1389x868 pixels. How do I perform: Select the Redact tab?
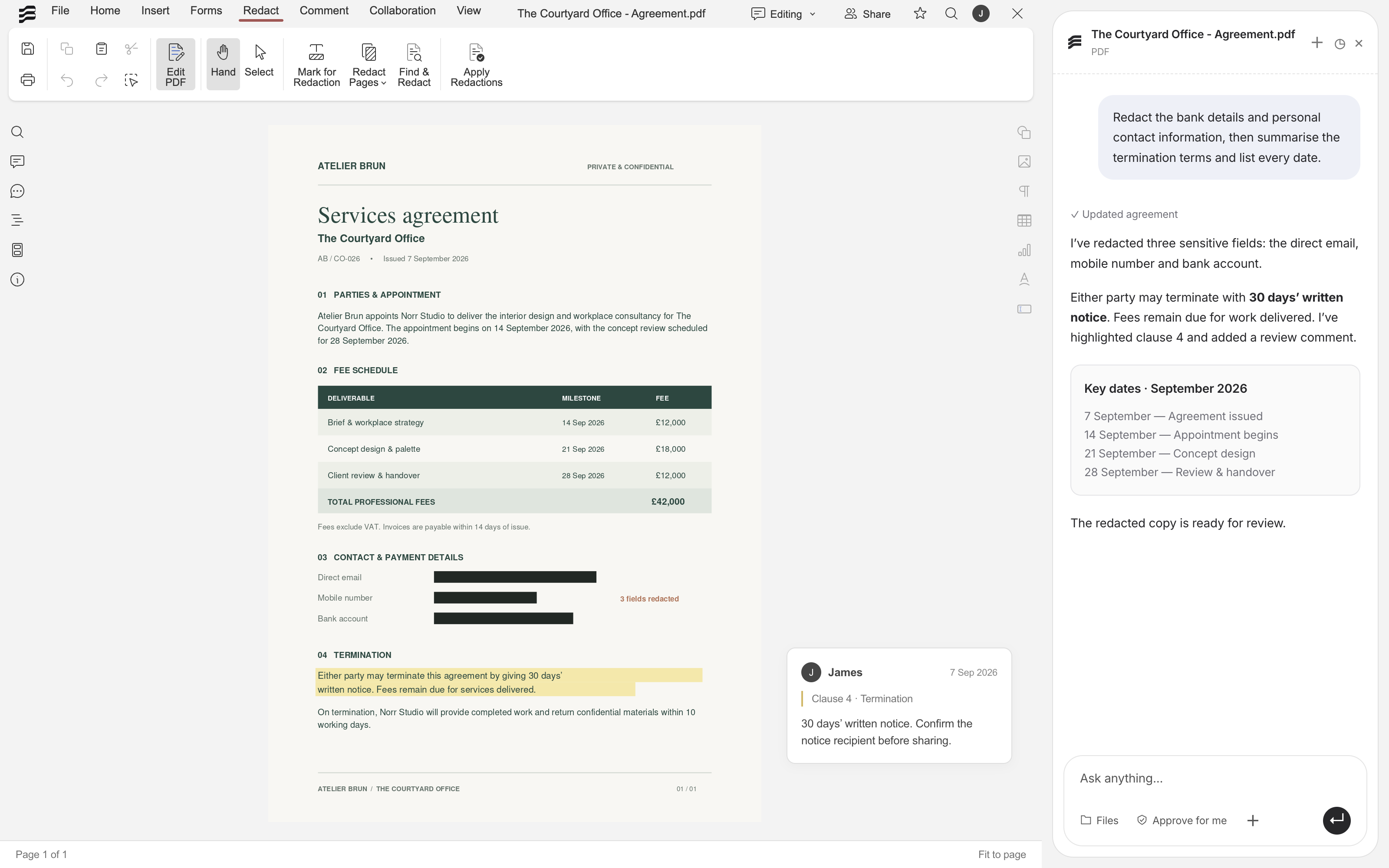tap(260, 11)
